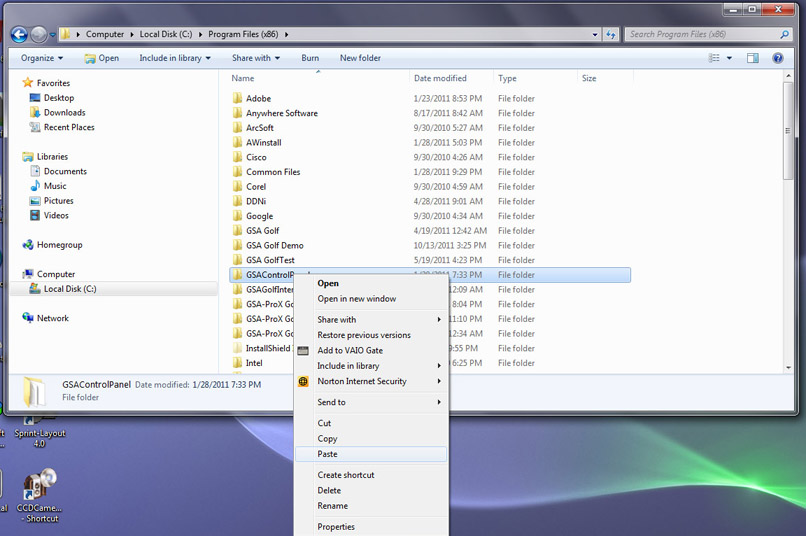Toggle the preview pane icon
This screenshot has width=806, height=536.
(x=753, y=58)
